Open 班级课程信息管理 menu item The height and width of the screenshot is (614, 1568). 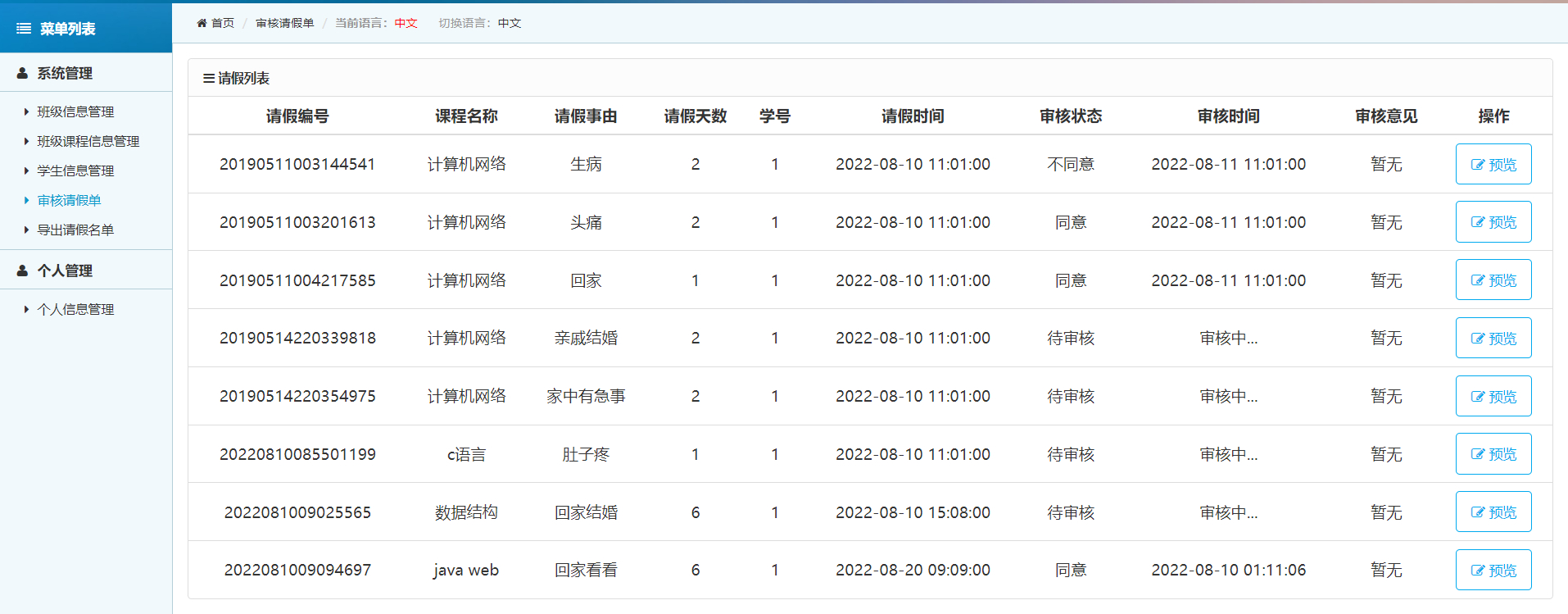88,141
